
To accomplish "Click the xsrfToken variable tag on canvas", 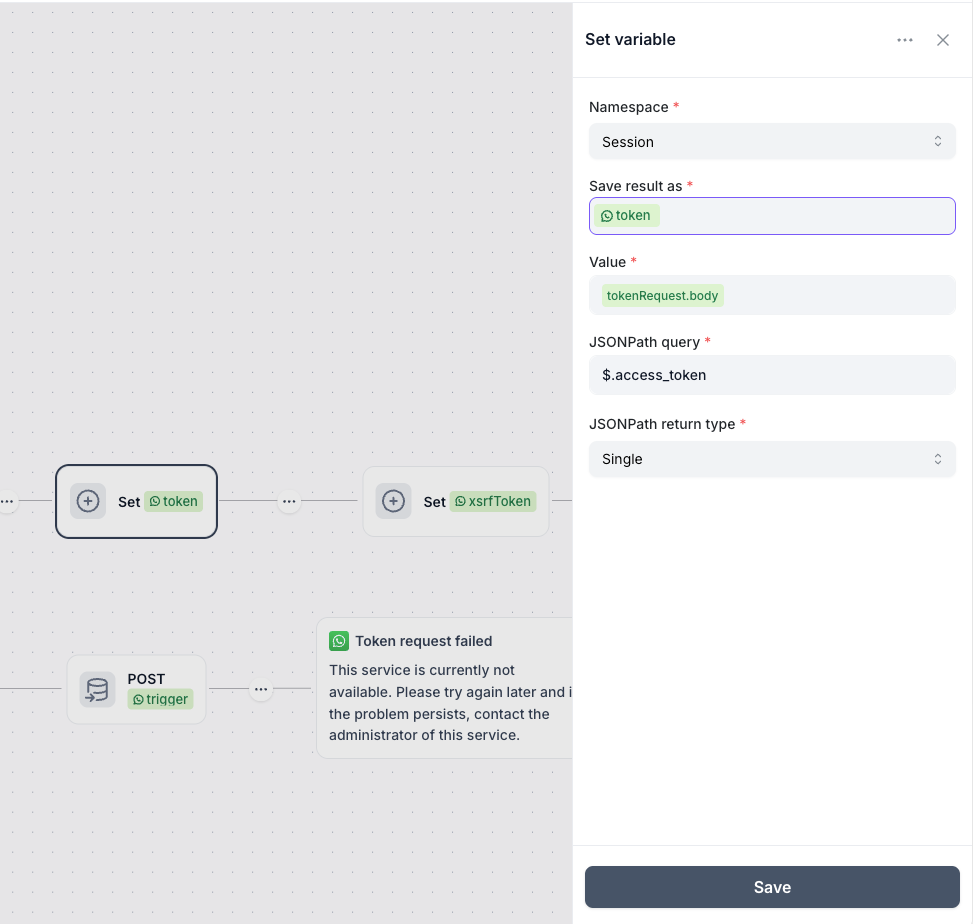I will (493, 501).
